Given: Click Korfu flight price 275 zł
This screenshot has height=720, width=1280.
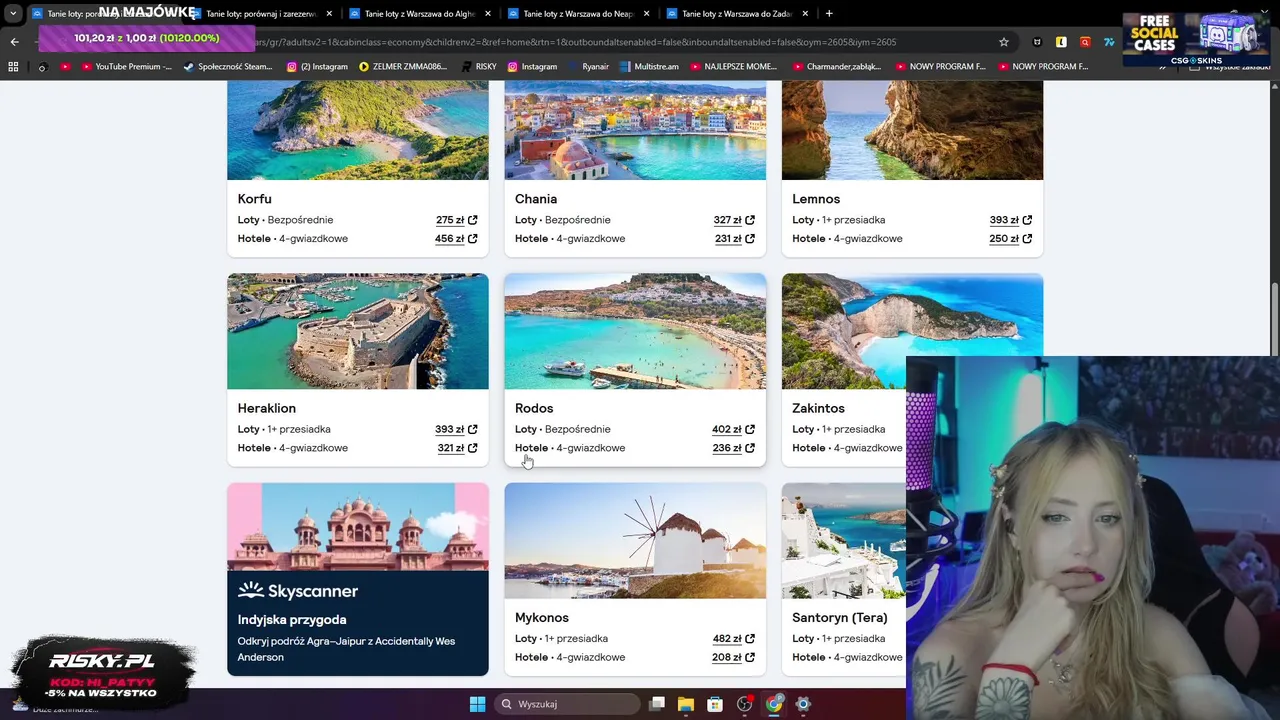Looking at the screenshot, I should click(450, 220).
